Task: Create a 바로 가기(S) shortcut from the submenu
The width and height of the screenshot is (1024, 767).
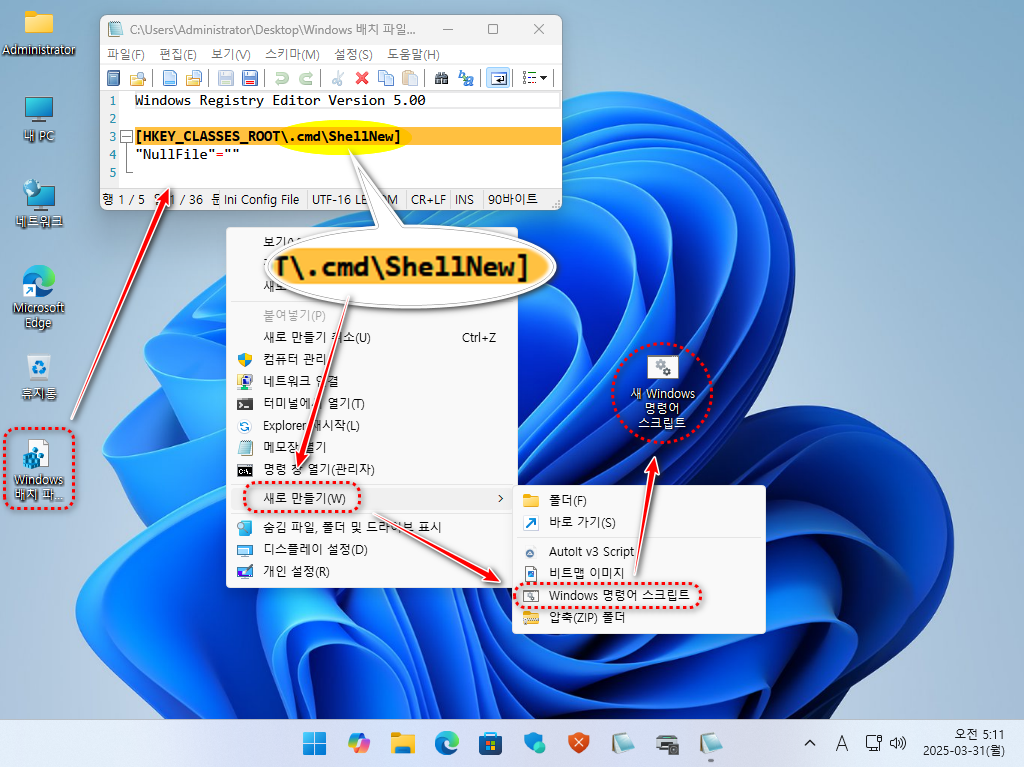Action: coord(639,523)
